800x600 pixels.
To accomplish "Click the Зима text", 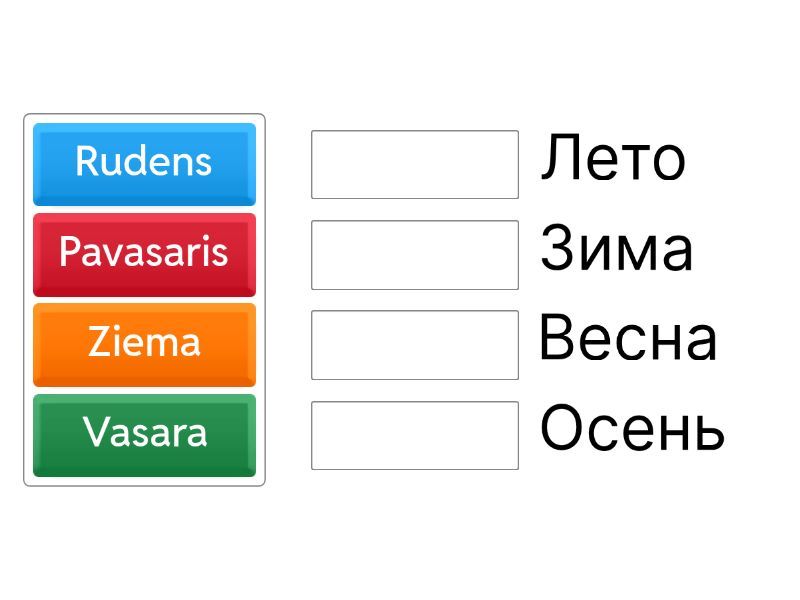I will 616,249.
